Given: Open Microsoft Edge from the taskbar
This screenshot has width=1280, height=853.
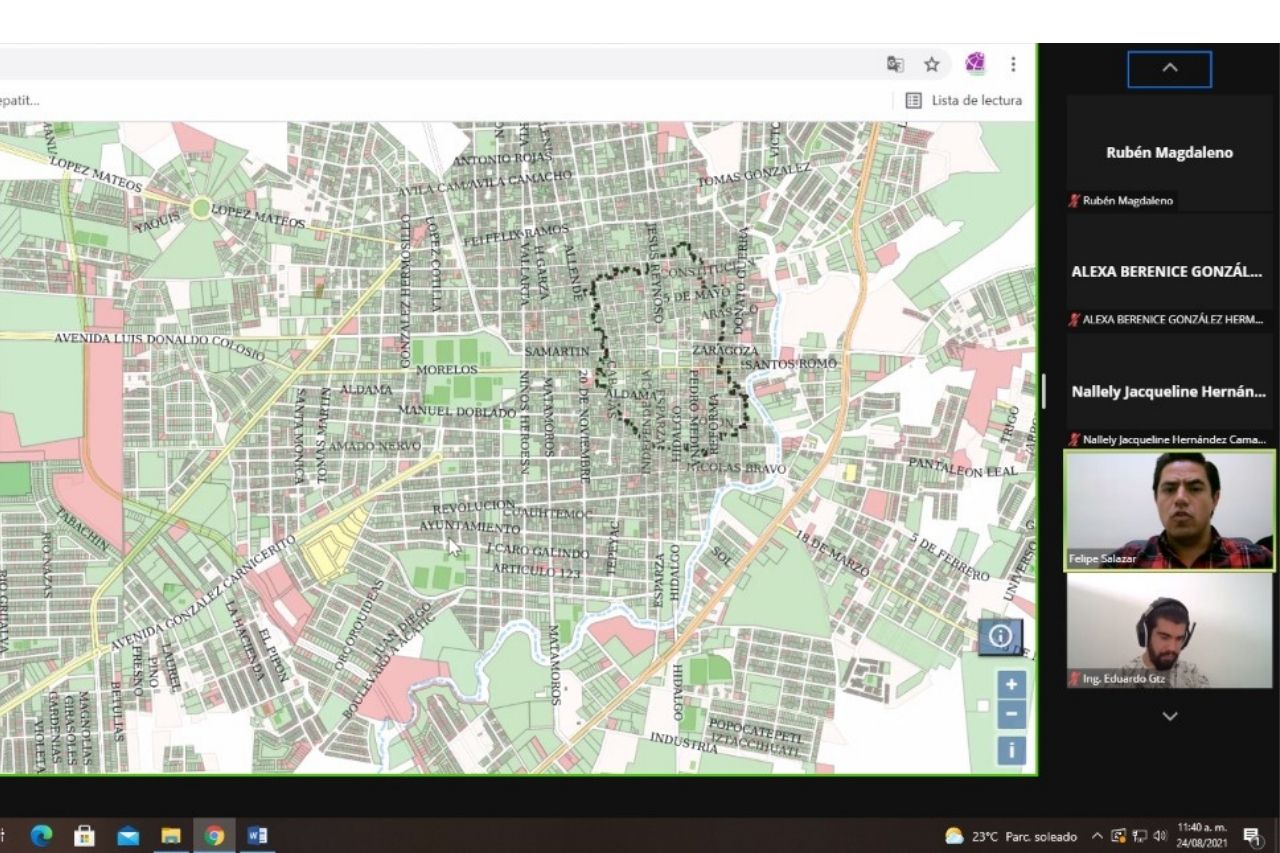Looking at the screenshot, I should point(41,836).
